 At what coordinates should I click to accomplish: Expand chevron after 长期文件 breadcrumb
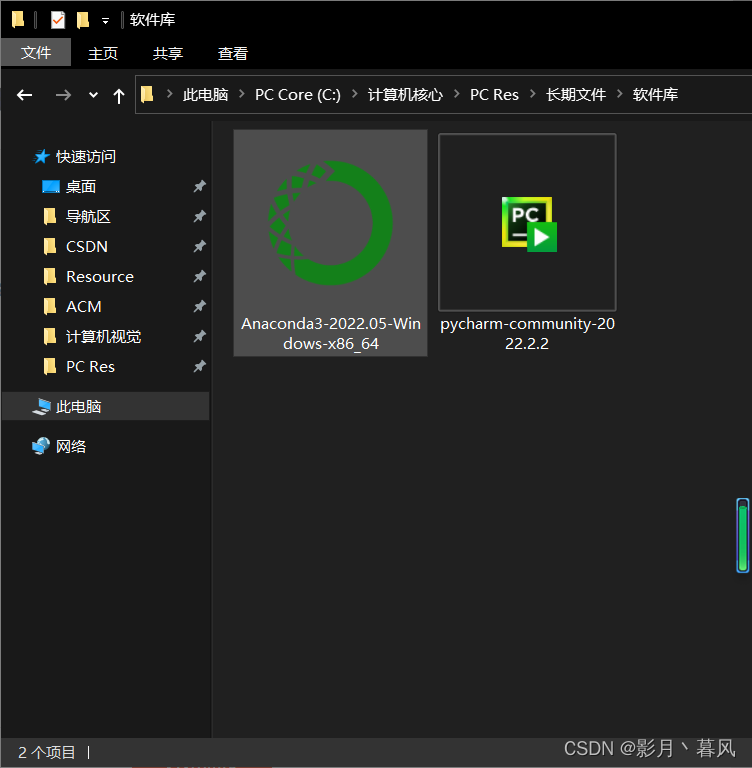[x=620, y=94]
